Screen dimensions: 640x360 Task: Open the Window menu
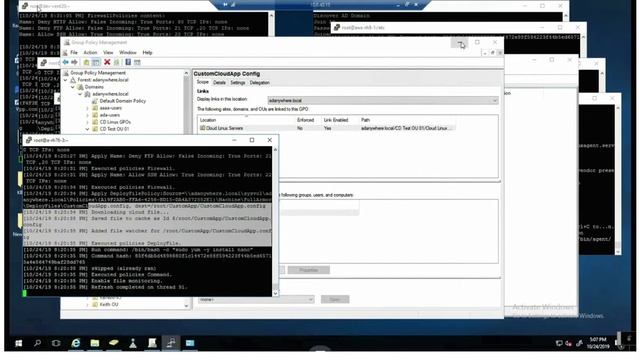pyautogui.click(x=128, y=53)
